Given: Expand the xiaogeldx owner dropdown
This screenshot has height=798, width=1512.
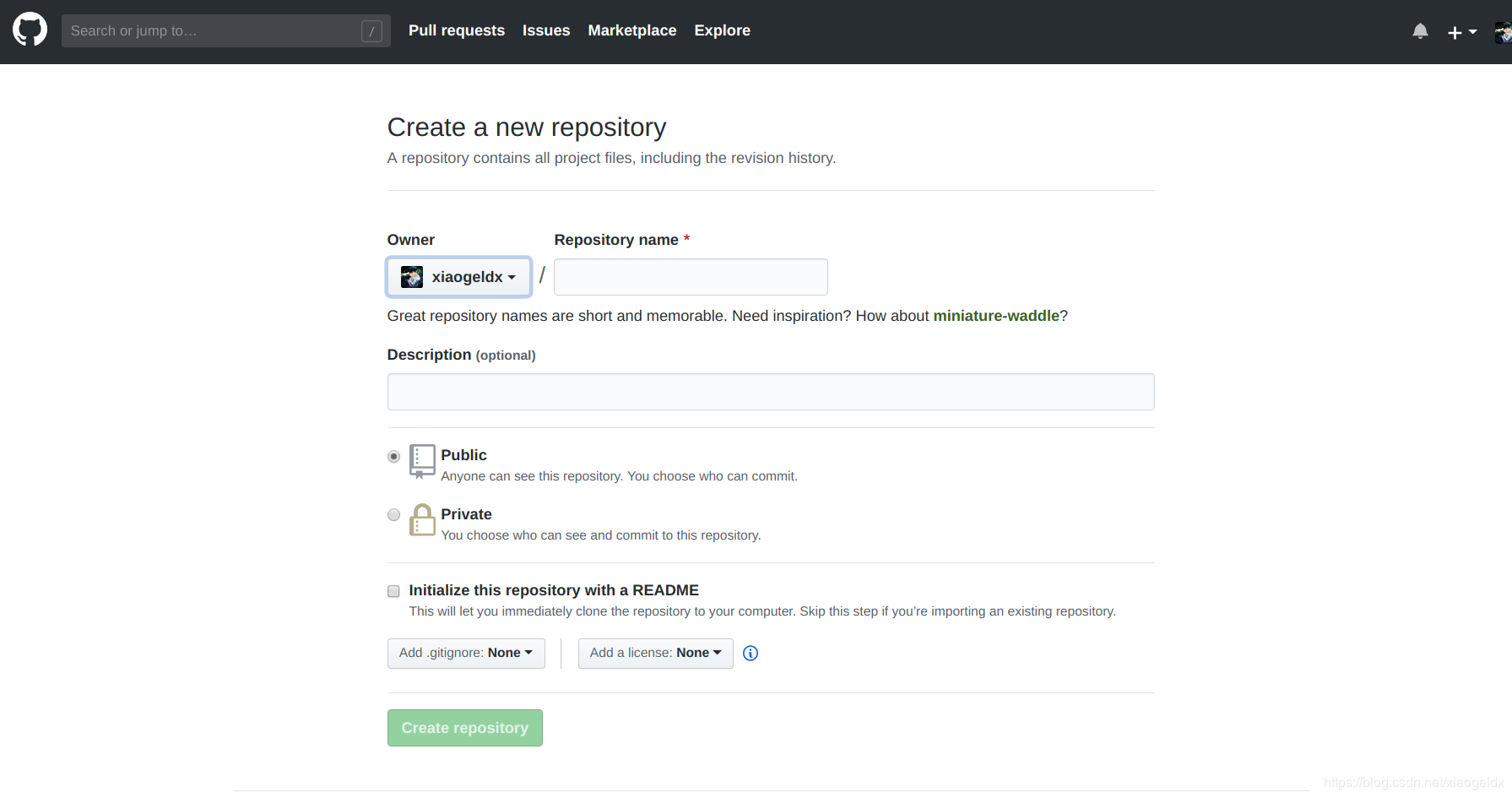Looking at the screenshot, I should (x=458, y=277).
